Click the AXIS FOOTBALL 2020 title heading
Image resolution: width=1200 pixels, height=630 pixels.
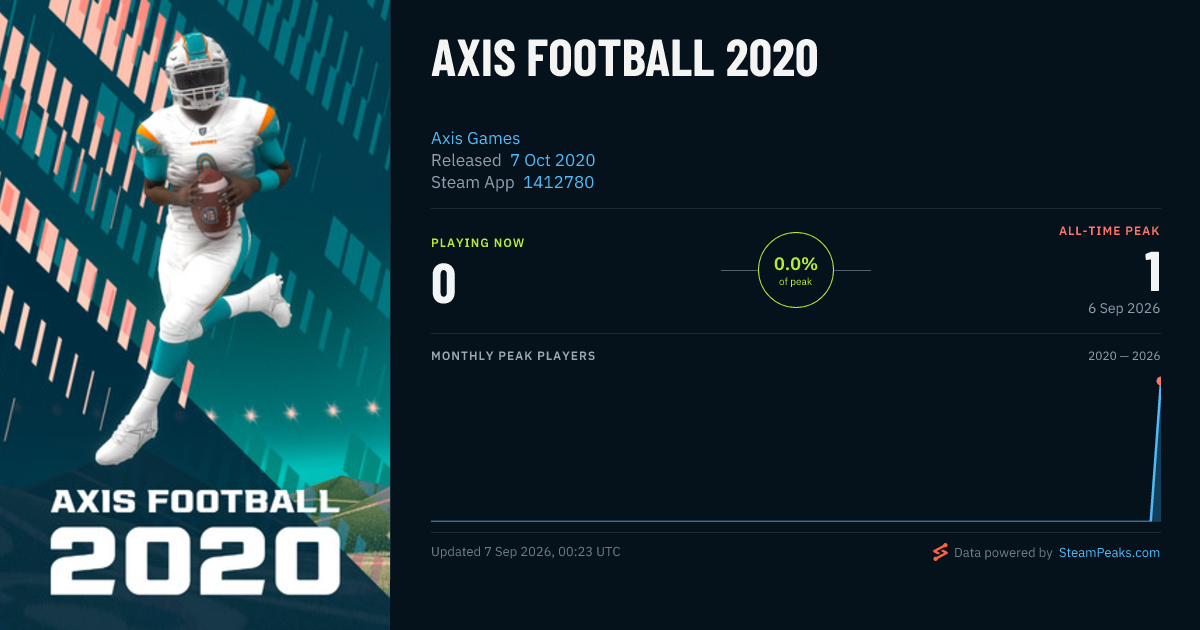click(624, 60)
